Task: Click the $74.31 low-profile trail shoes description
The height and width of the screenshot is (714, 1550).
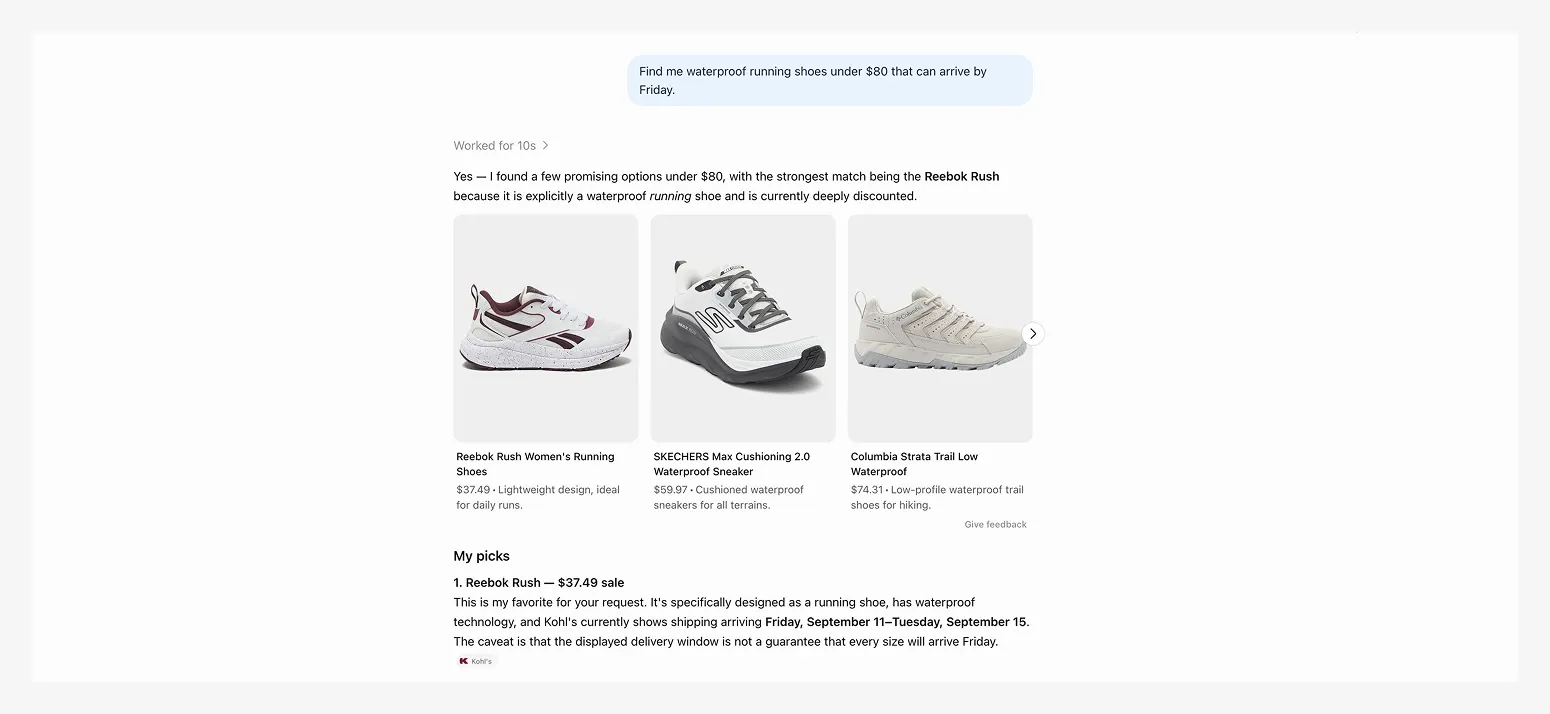Action: point(937,497)
